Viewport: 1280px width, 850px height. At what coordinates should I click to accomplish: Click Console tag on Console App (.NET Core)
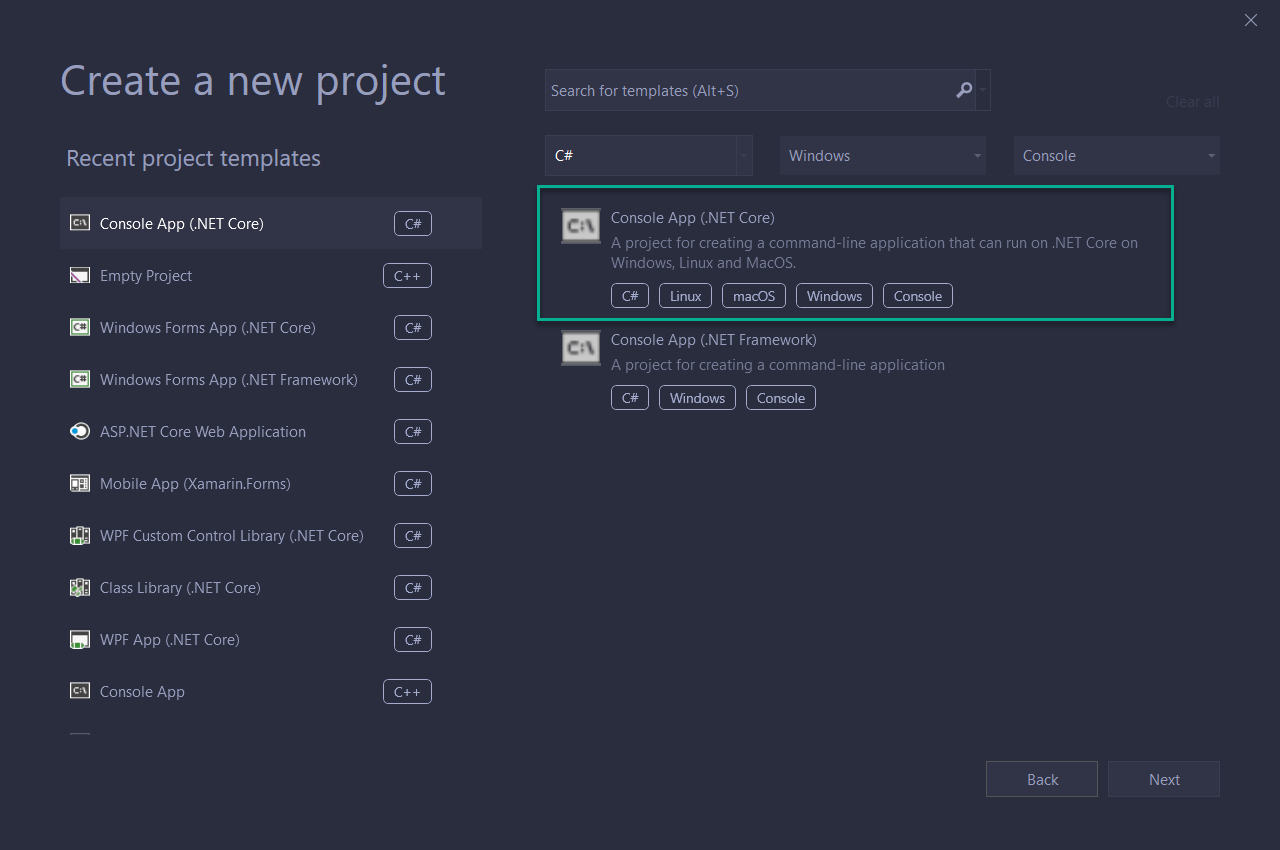(918, 296)
